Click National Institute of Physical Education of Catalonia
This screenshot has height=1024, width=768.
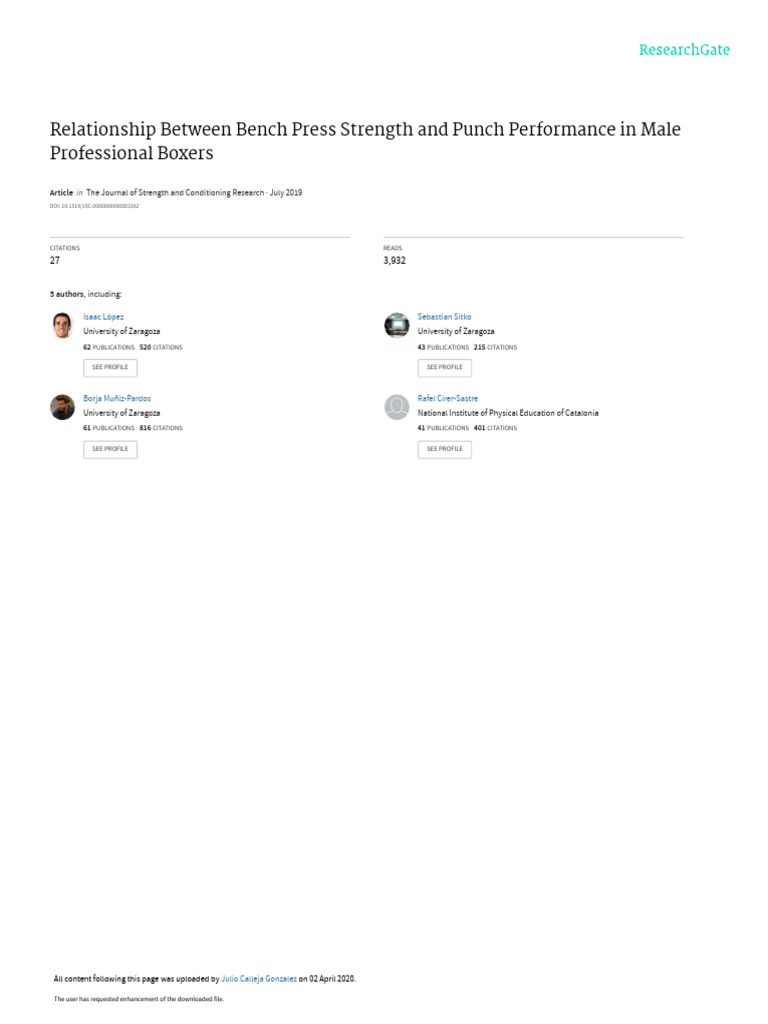coord(507,413)
